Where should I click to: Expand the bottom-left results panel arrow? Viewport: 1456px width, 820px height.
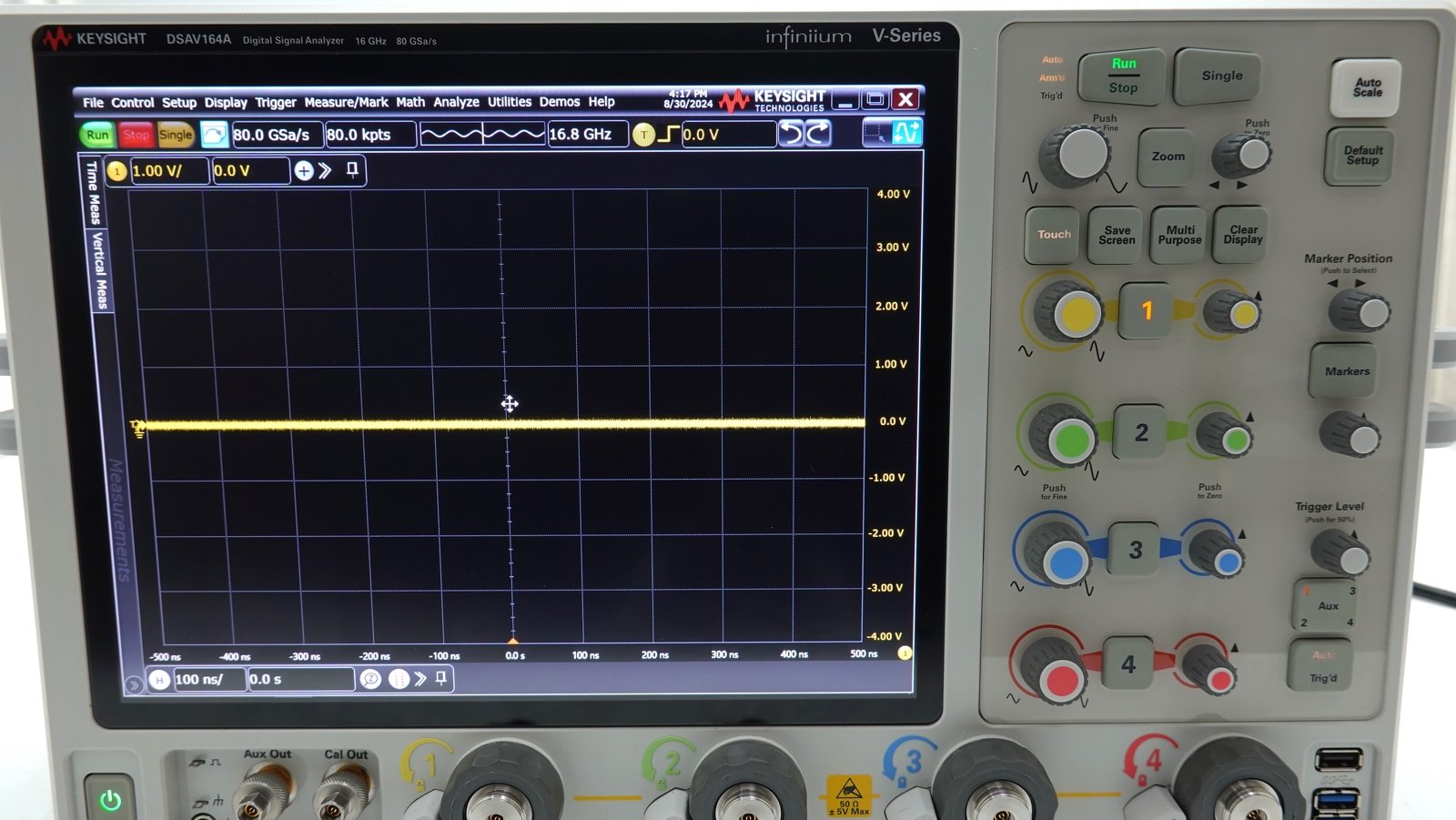pos(134,684)
